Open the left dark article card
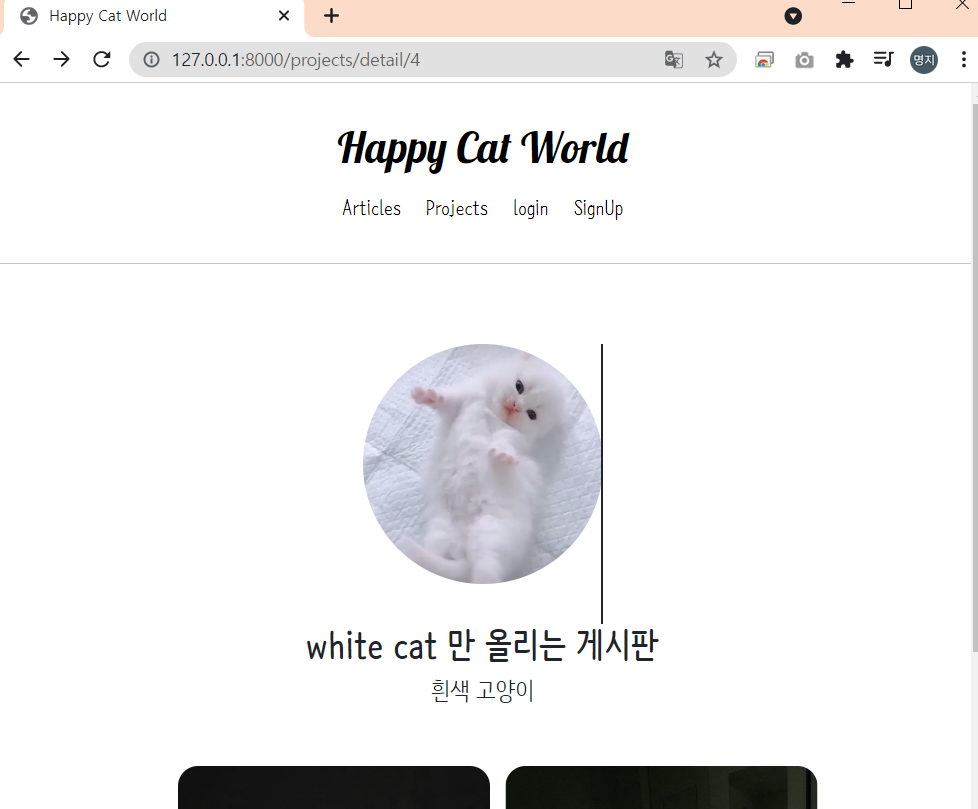The image size is (978, 809). pyautogui.click(x=334, y=787)
